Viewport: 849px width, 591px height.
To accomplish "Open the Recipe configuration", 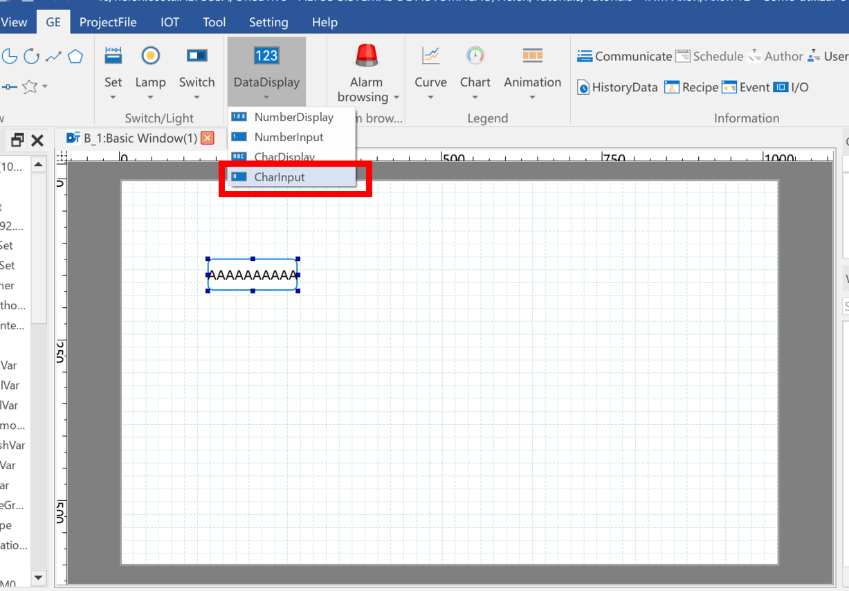I will (691, 87).
